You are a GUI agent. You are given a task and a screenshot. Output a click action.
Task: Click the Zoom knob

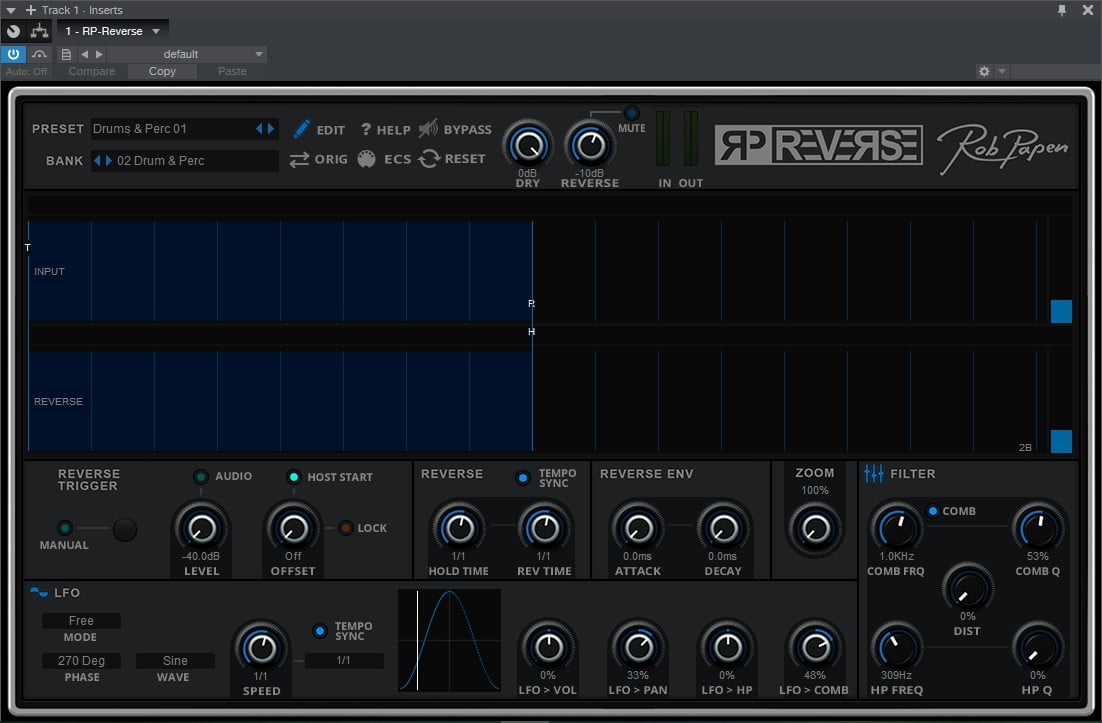point(815,528)
